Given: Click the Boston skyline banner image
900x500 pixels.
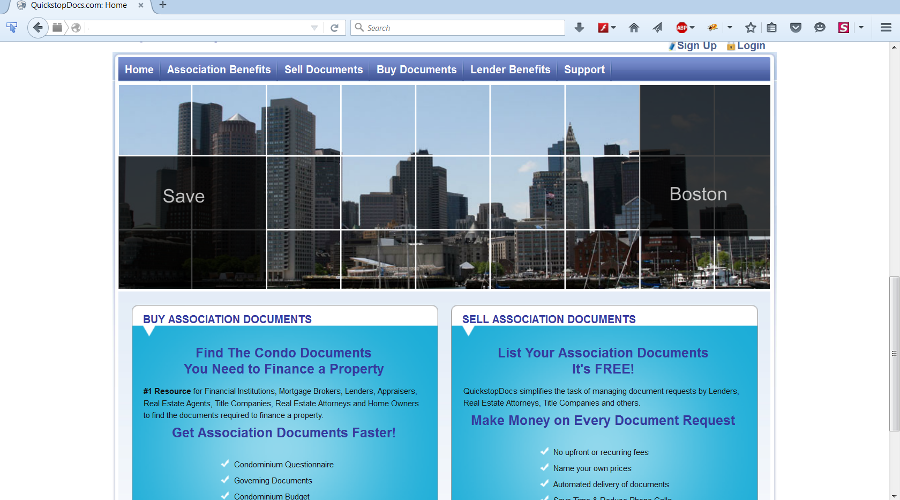Looking at the screenshot, I should coord(444,187).
